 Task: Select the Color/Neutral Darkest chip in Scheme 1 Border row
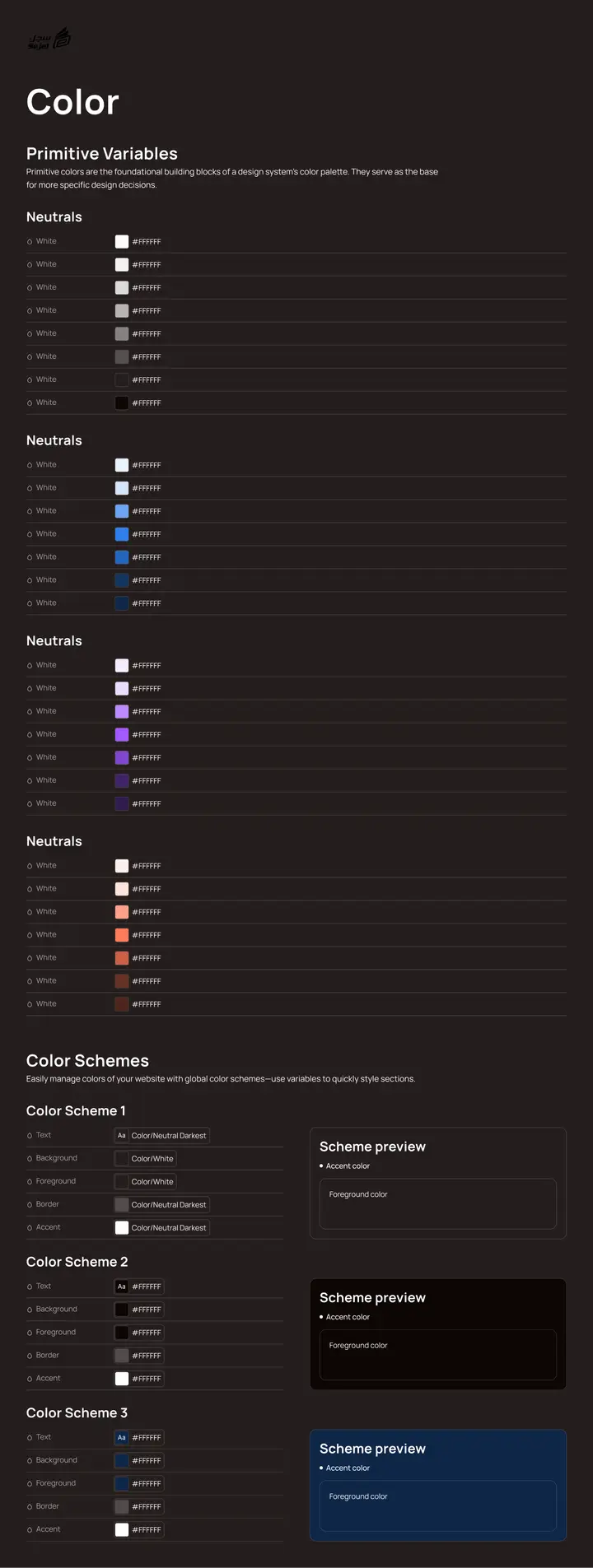pos(161,1205)
